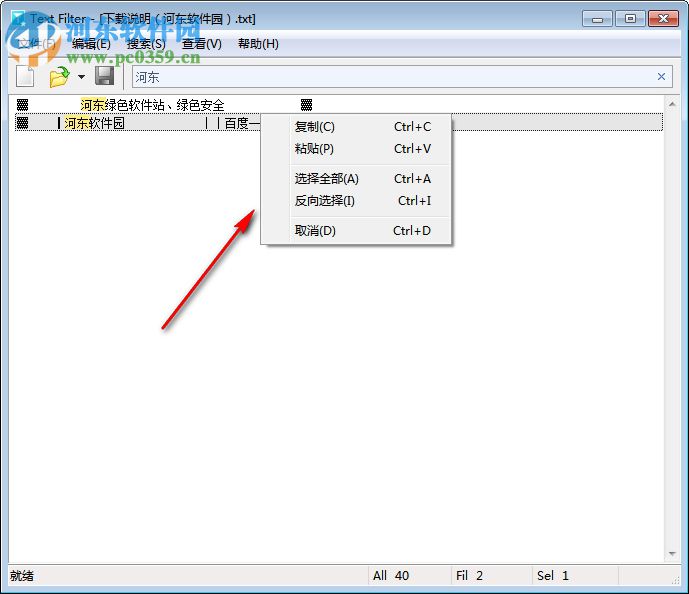The image size is (689, 594).
Task: Click the 就绪 status text
Action: point(22,576)
